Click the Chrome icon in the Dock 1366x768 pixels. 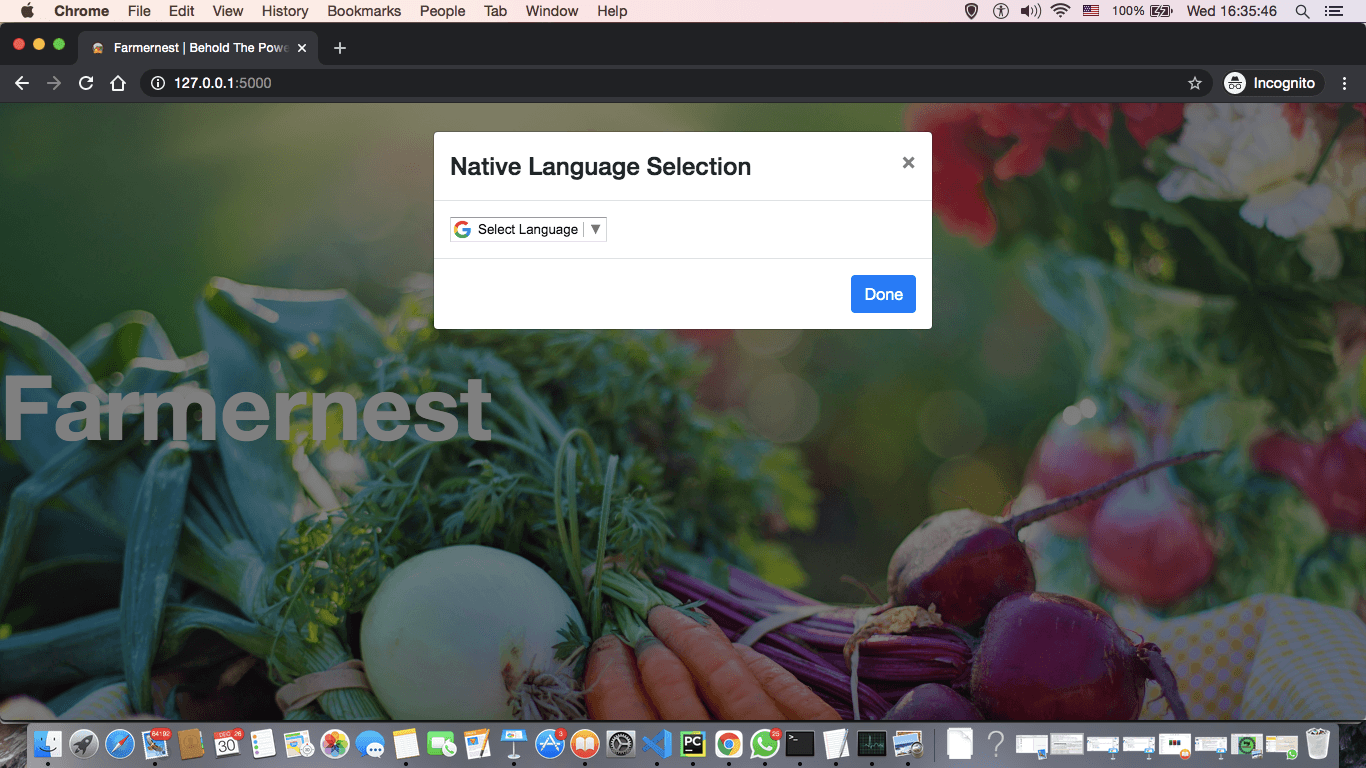(x=728, y=743)
